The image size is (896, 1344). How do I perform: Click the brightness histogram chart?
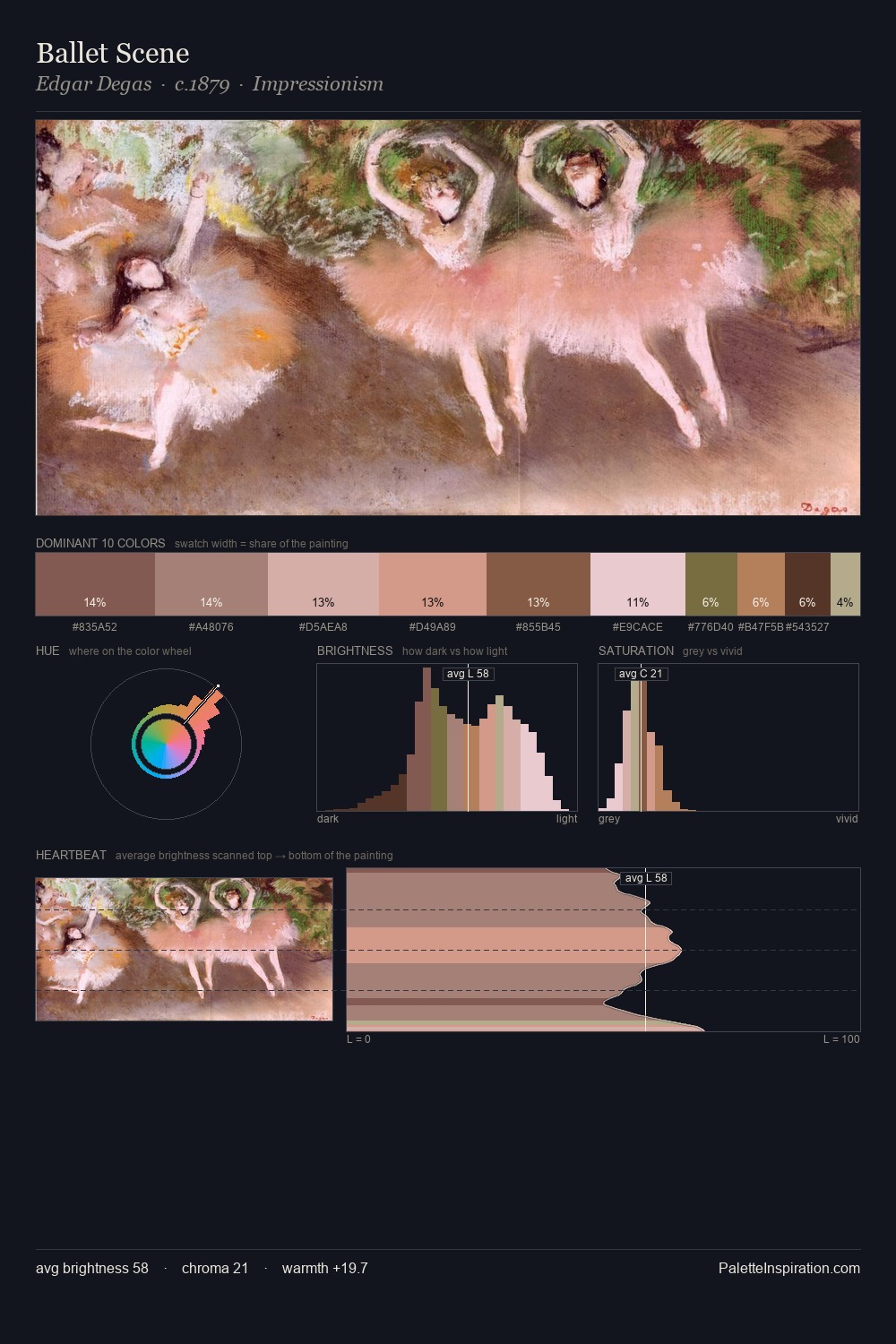tap(447, 737)
